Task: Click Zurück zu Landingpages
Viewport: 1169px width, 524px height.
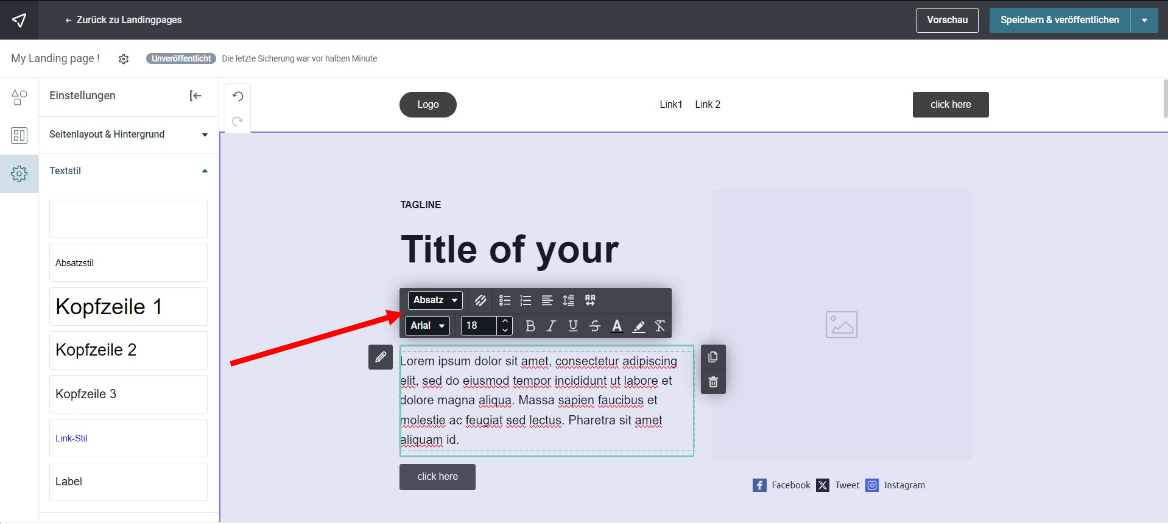Action: point(123,20)
